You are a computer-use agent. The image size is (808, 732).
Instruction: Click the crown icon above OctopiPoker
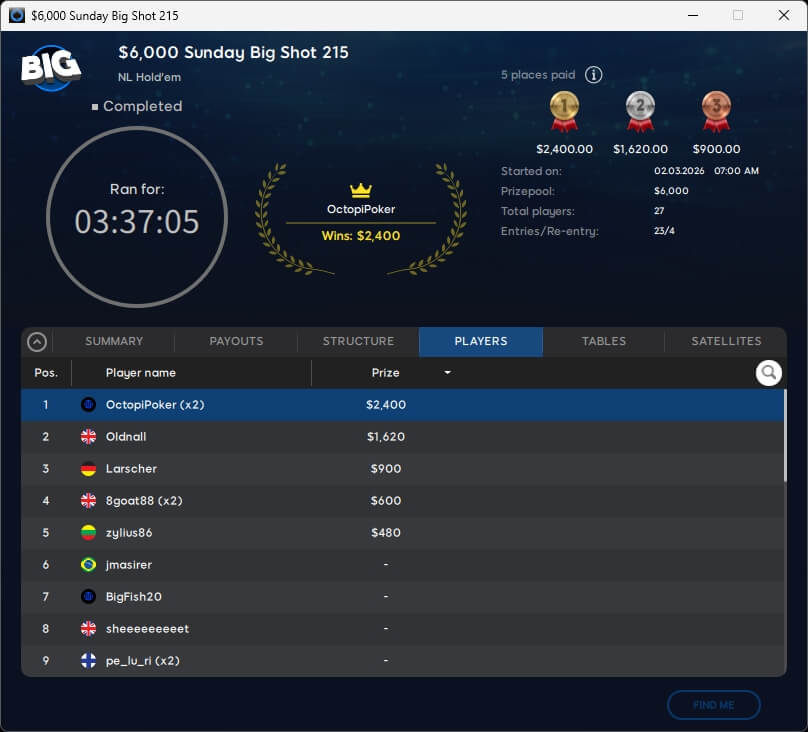[x=360, y=190]
